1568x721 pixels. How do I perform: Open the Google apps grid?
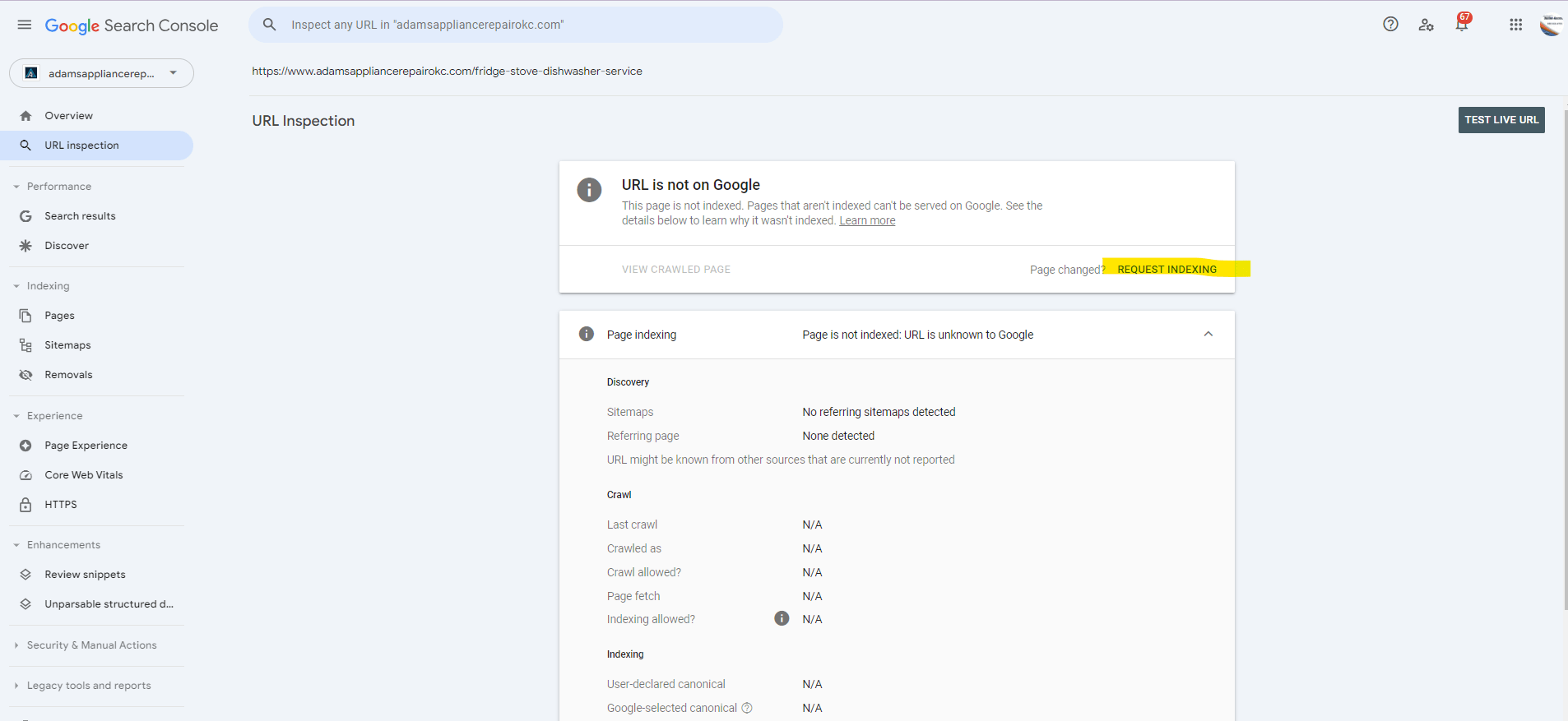coord(1515,25)
